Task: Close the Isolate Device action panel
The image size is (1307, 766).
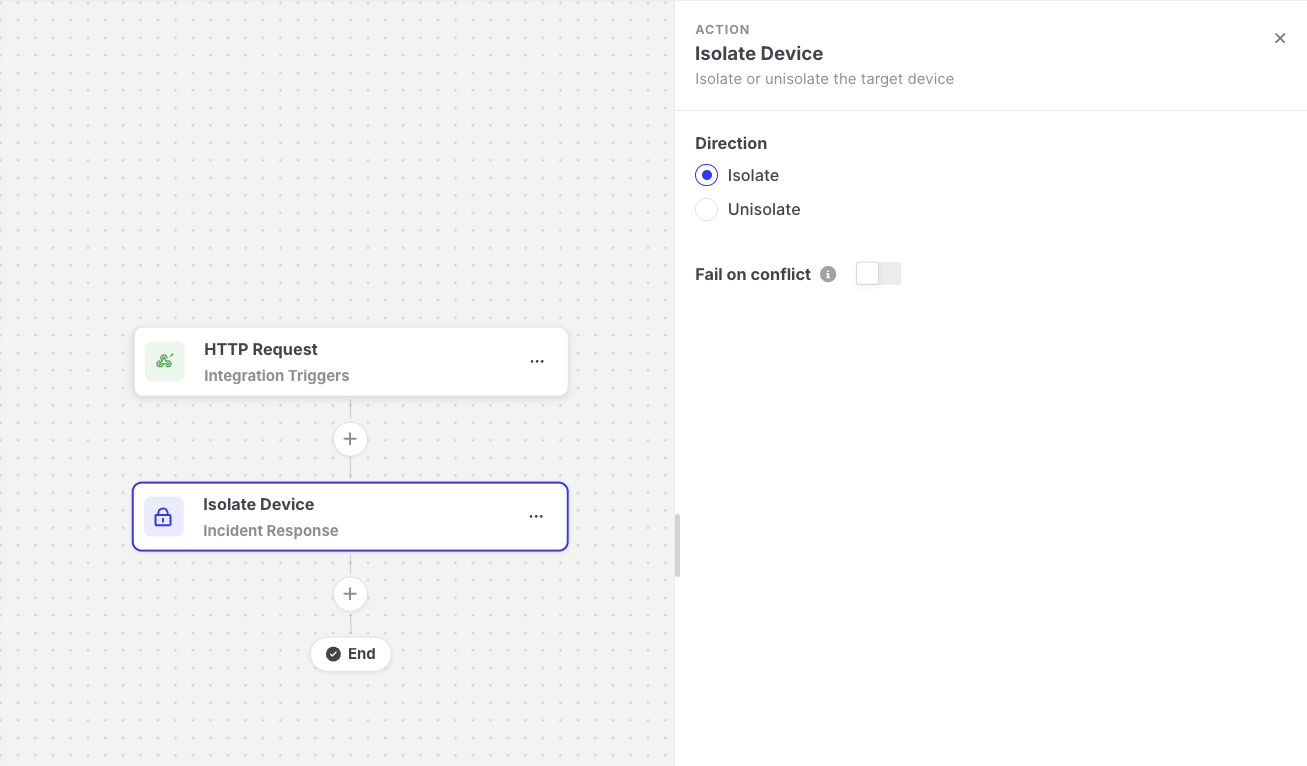Action: tap(1280, 38)
